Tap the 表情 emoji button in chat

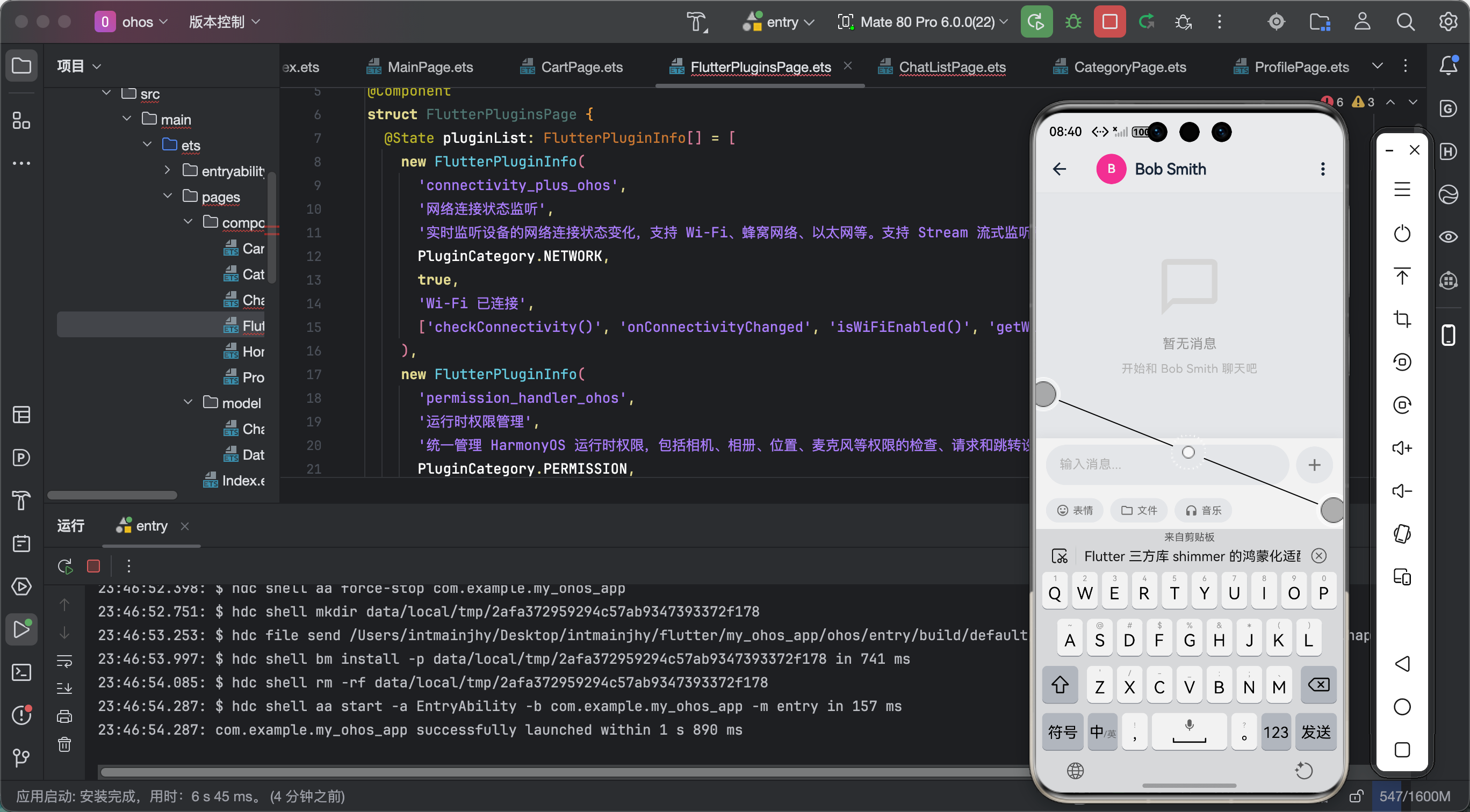(x=1075, y=510)
